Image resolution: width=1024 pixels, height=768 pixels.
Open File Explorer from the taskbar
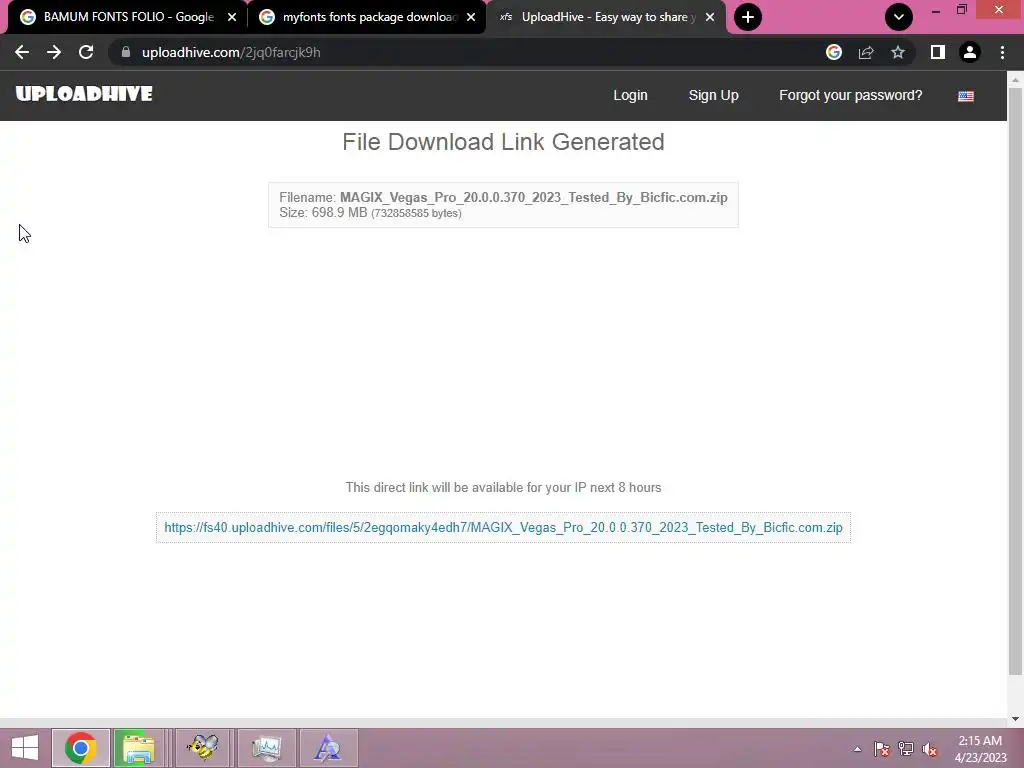coord(138,748)
